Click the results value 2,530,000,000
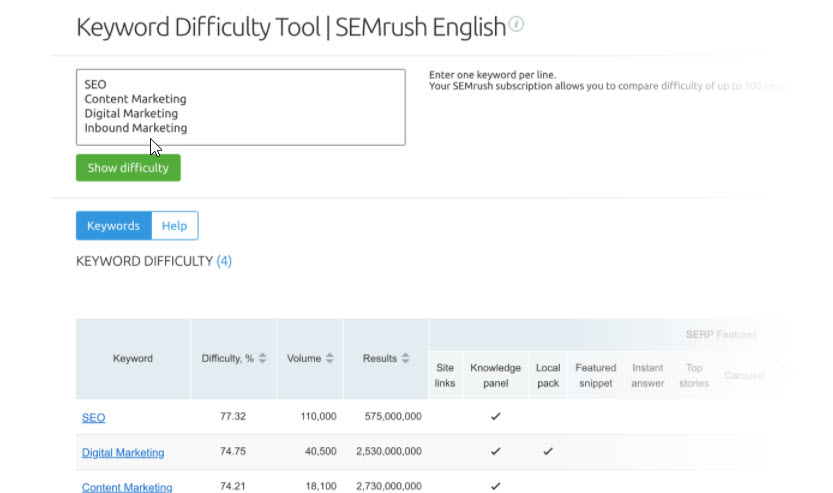833x493 pixels. [x=389, y=451]
